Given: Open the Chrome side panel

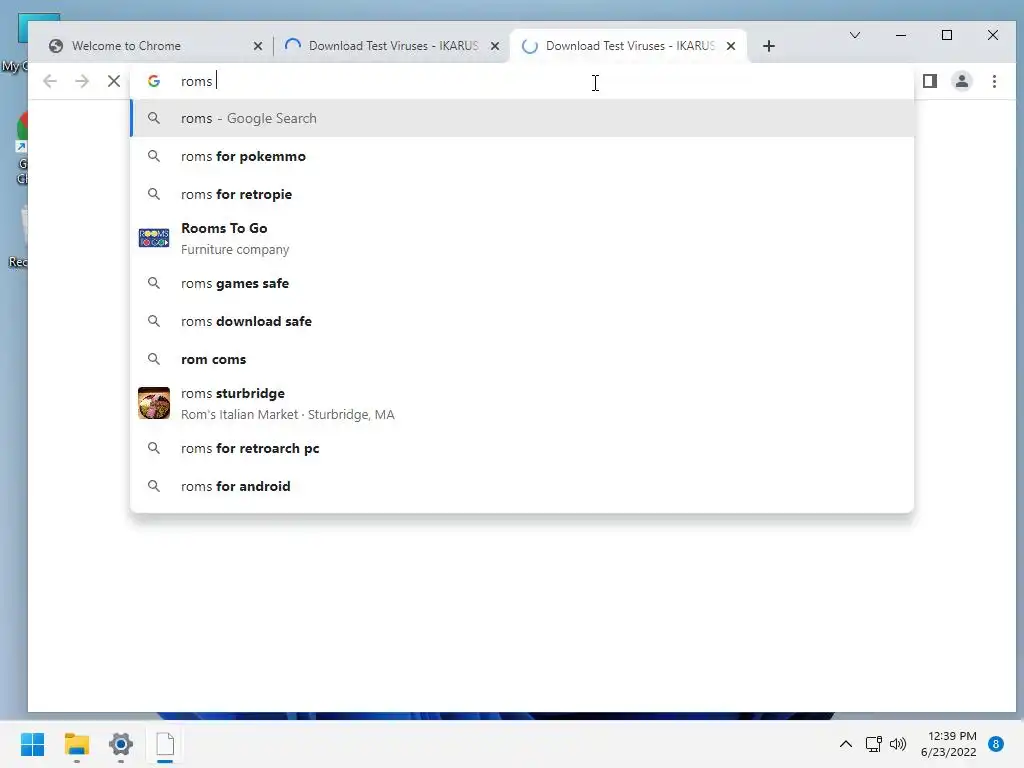Looking at the screenshot, I should [930, 81].
